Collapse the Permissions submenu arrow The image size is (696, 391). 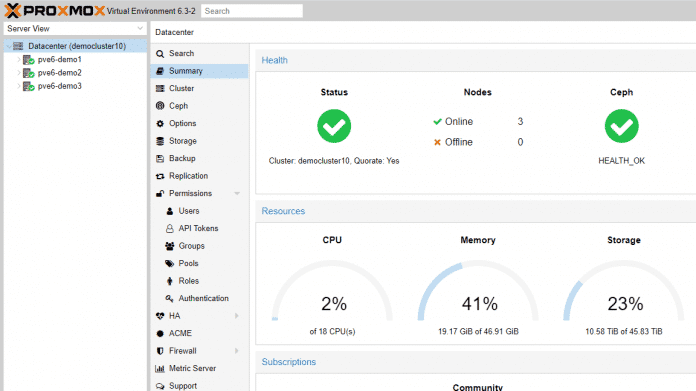point(237,194)
